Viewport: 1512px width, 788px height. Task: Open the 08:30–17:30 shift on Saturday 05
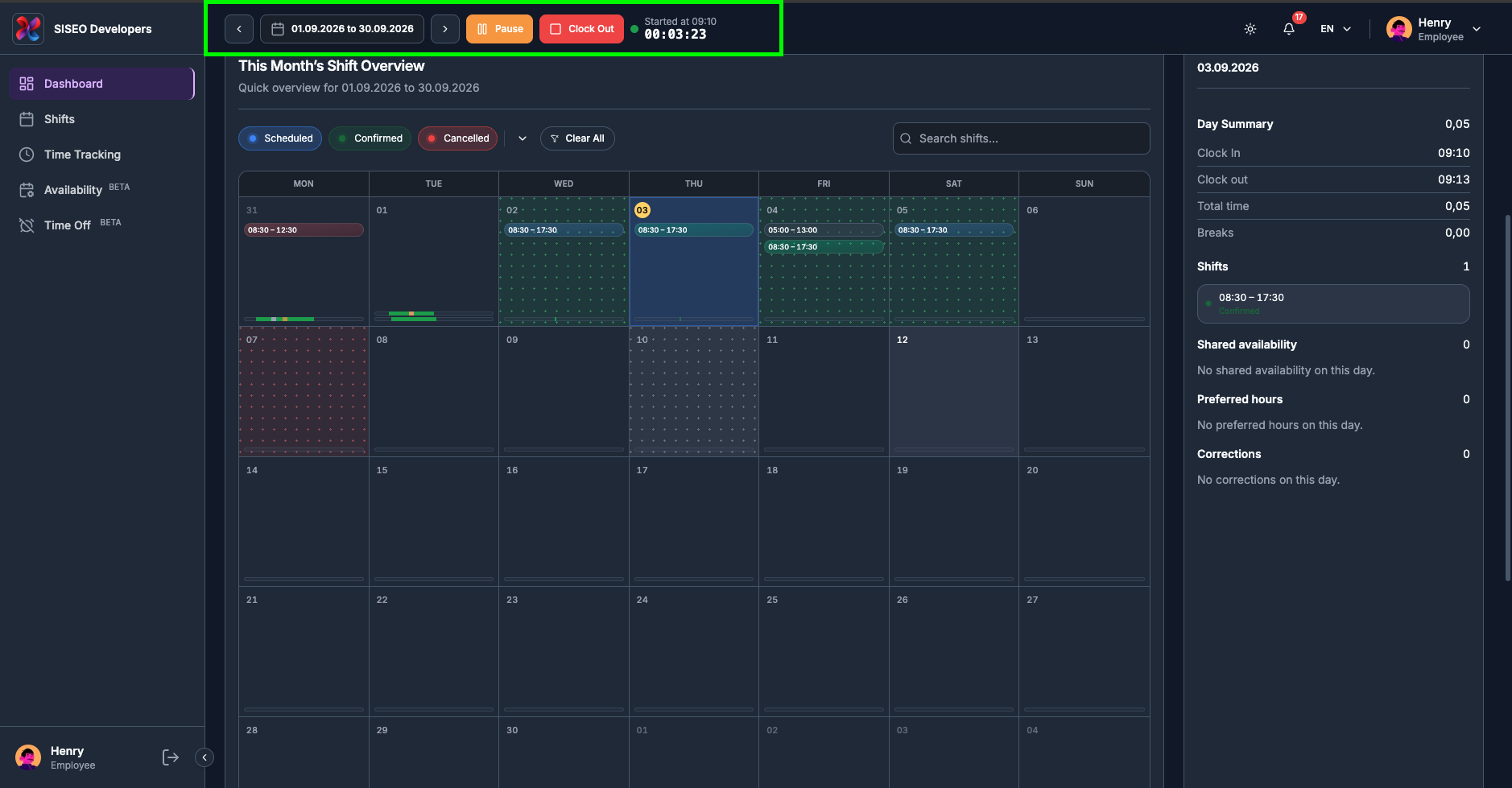click(954, 230)
